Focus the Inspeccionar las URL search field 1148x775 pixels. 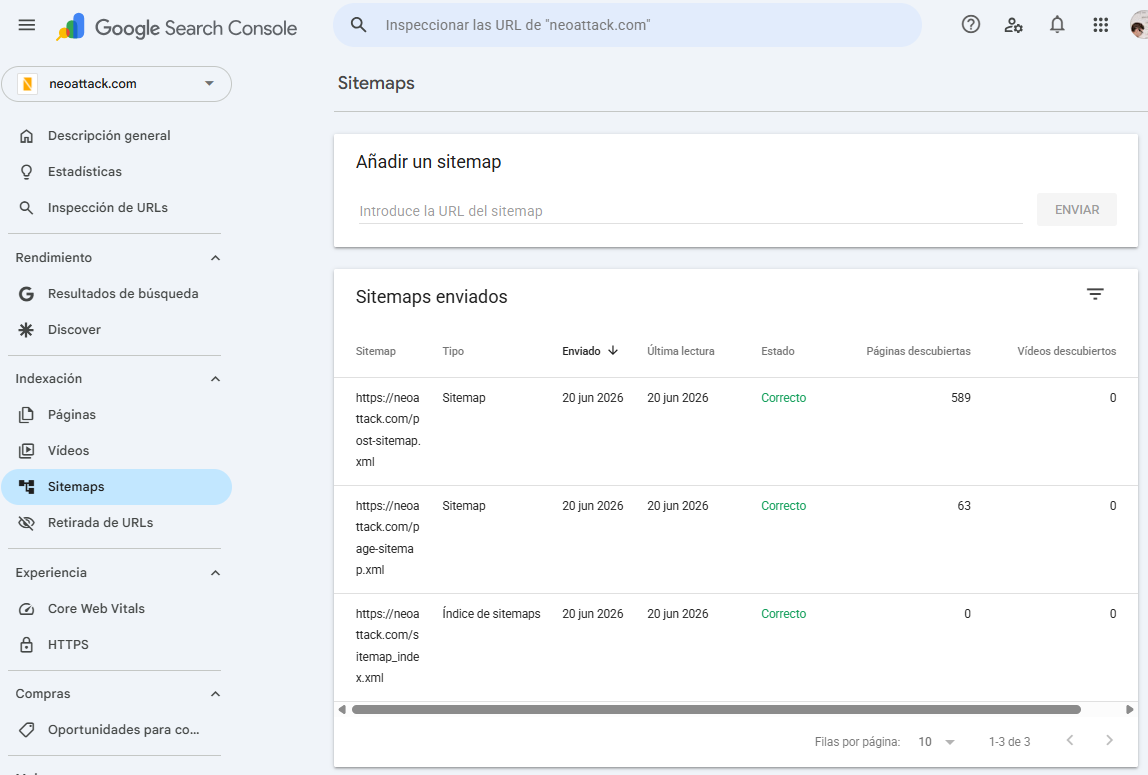(627, 25)
